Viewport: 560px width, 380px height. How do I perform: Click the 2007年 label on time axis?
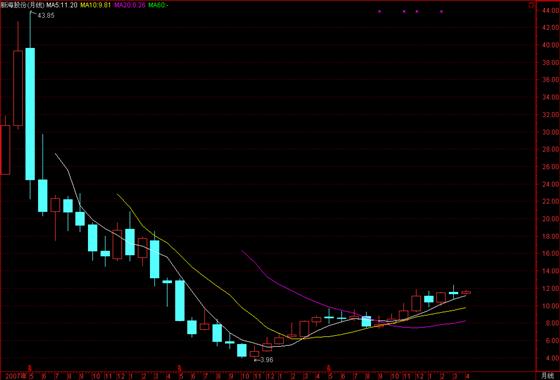tap(14, 376)
